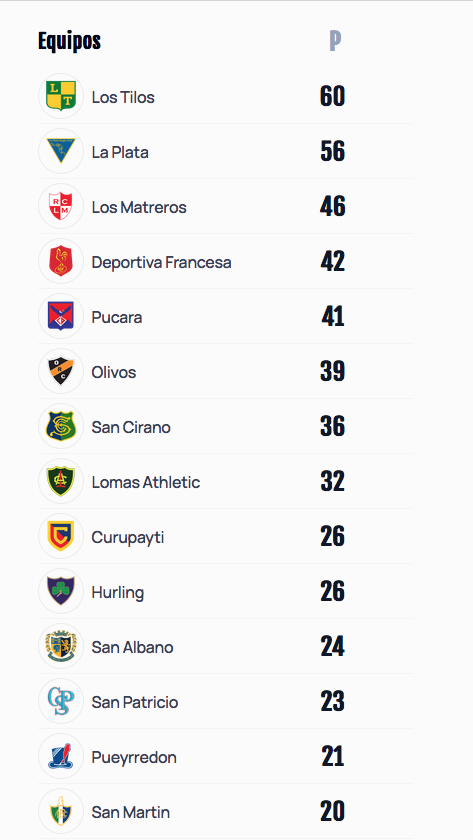Image resolution: width=473 pixels, height=840 pixels.
Task: Open the Los Tilos team name link
Action: pos(123,97)
